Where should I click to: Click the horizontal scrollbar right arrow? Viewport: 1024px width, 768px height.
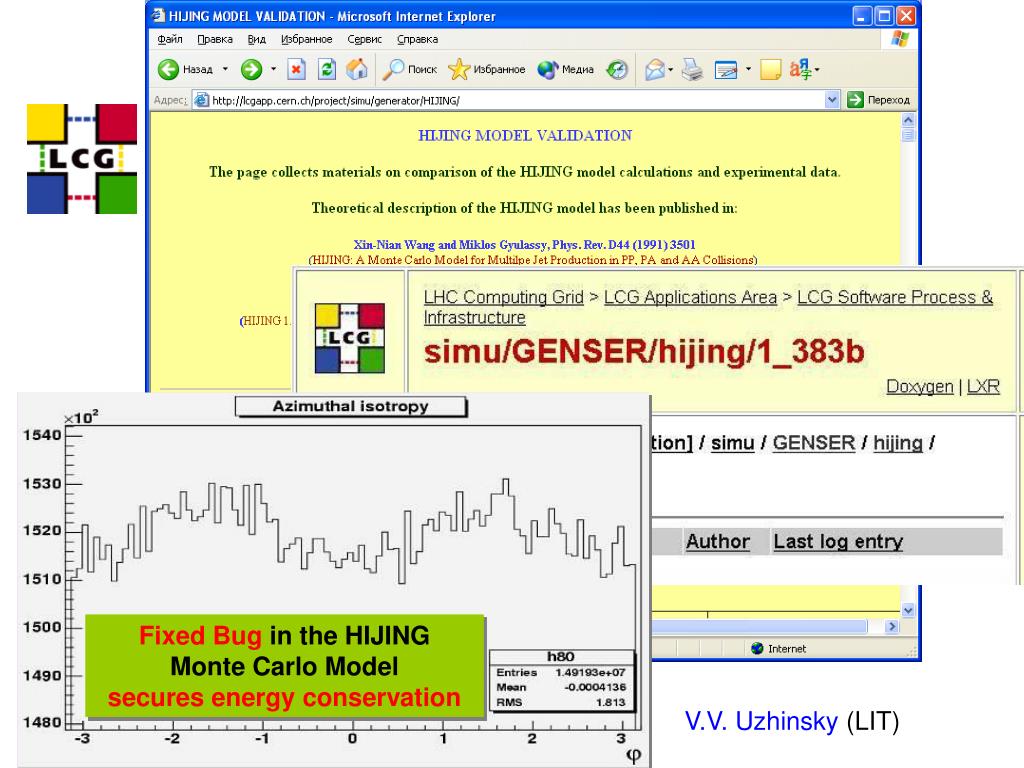coord(891,626)
